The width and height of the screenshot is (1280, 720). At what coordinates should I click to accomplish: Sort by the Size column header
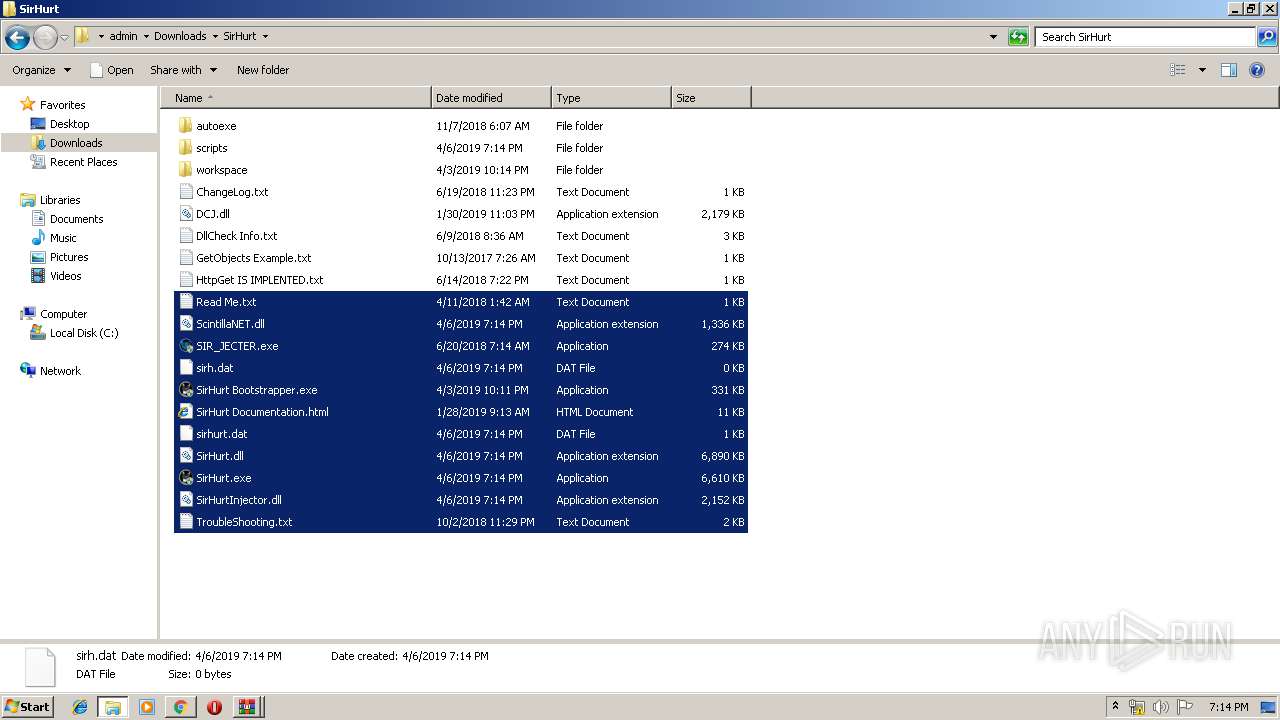pyautogui.click(x=711, y=98)
